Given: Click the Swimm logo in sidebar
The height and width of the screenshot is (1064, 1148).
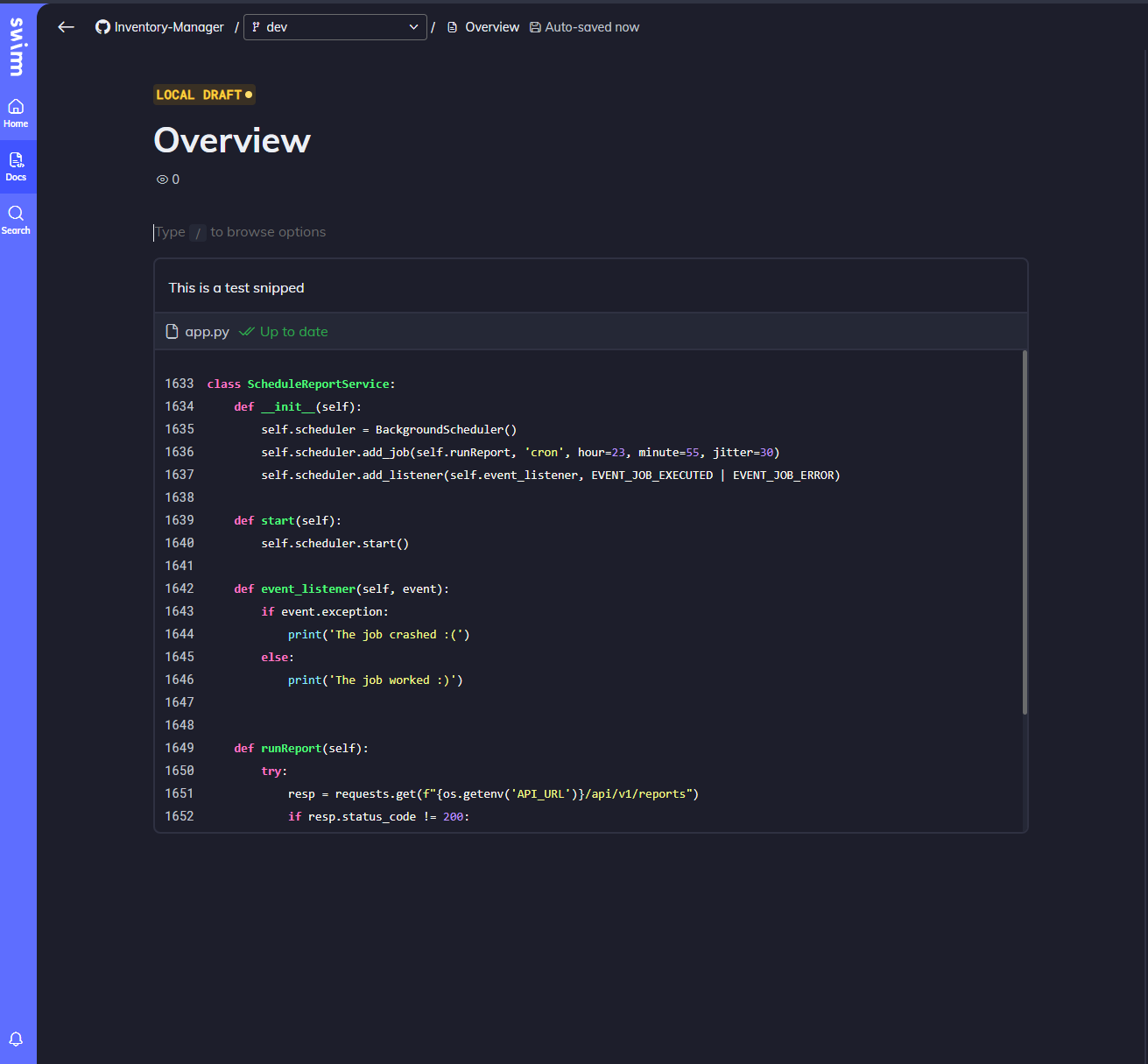Looking at the screenshot, I should (17, 46).
